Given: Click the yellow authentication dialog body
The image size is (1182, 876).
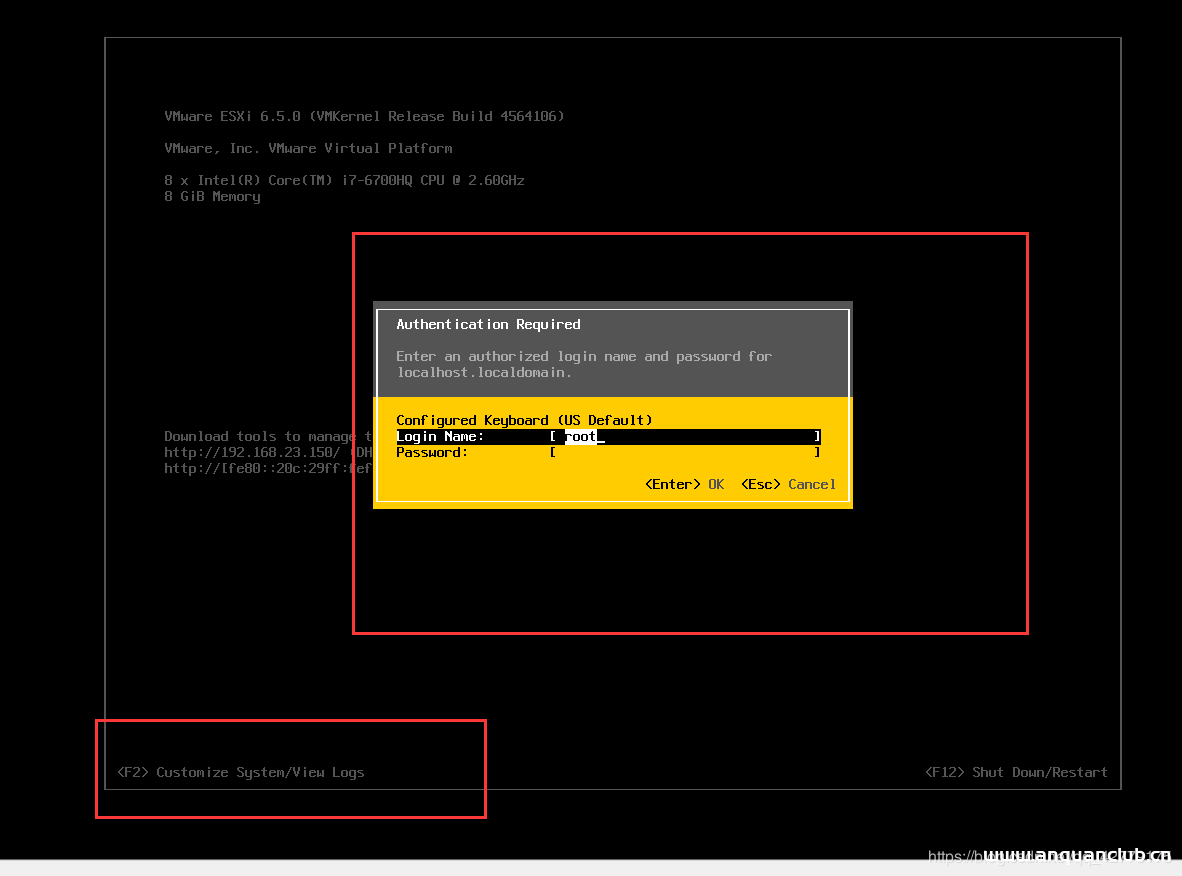Looking at the screenshot, I should 612,465.
